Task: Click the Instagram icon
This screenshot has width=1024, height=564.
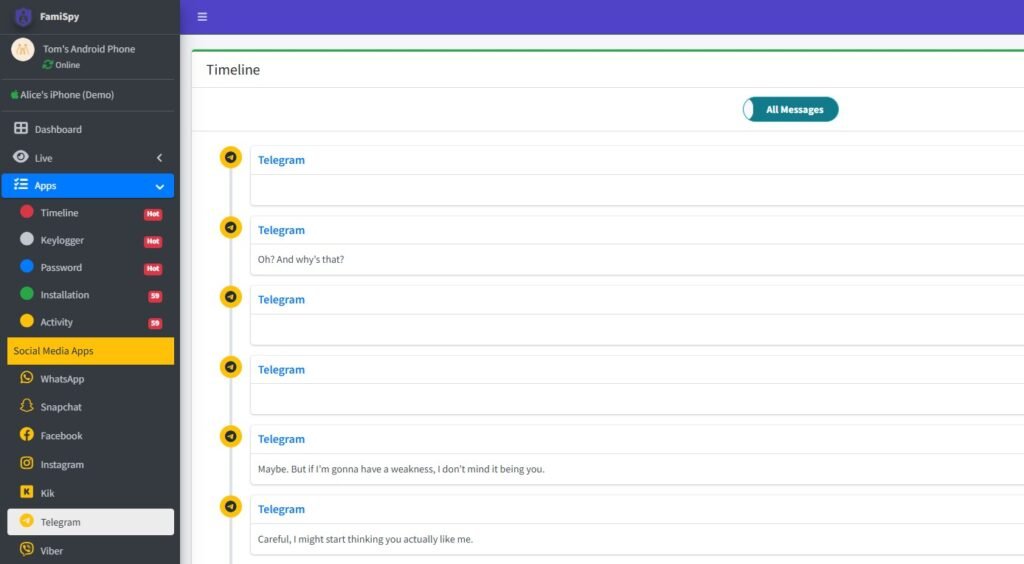Action: [x=27, y=463]
